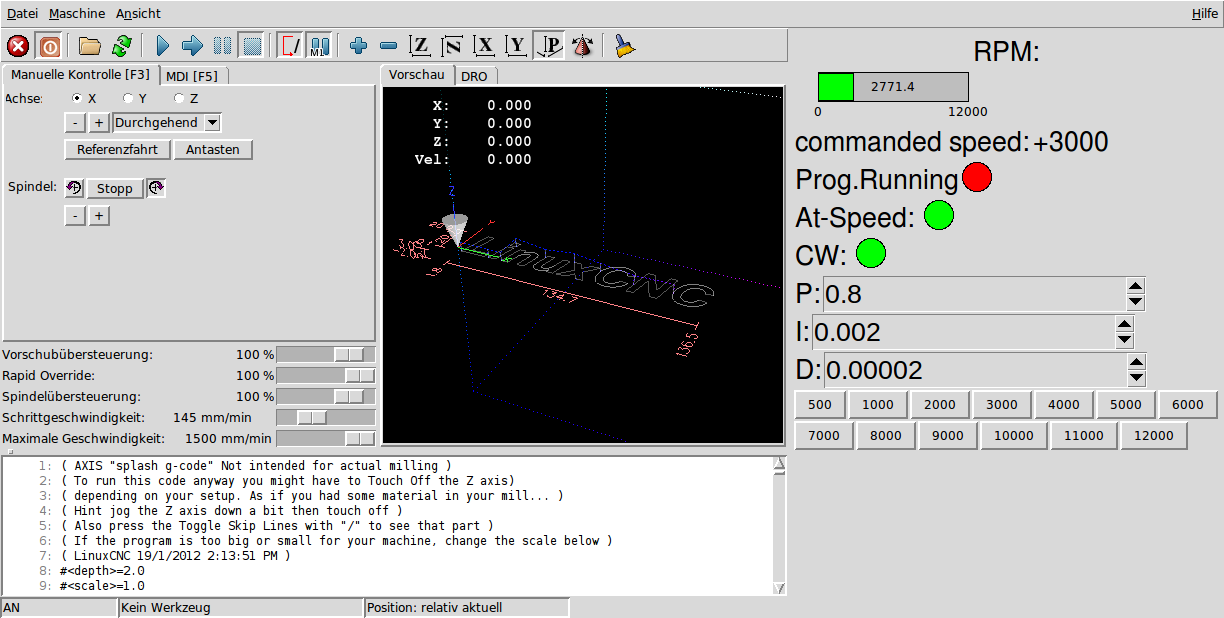
Task: Decrease the I value with down arrow
Action: pyautogui.click(x=1125, y=340)
